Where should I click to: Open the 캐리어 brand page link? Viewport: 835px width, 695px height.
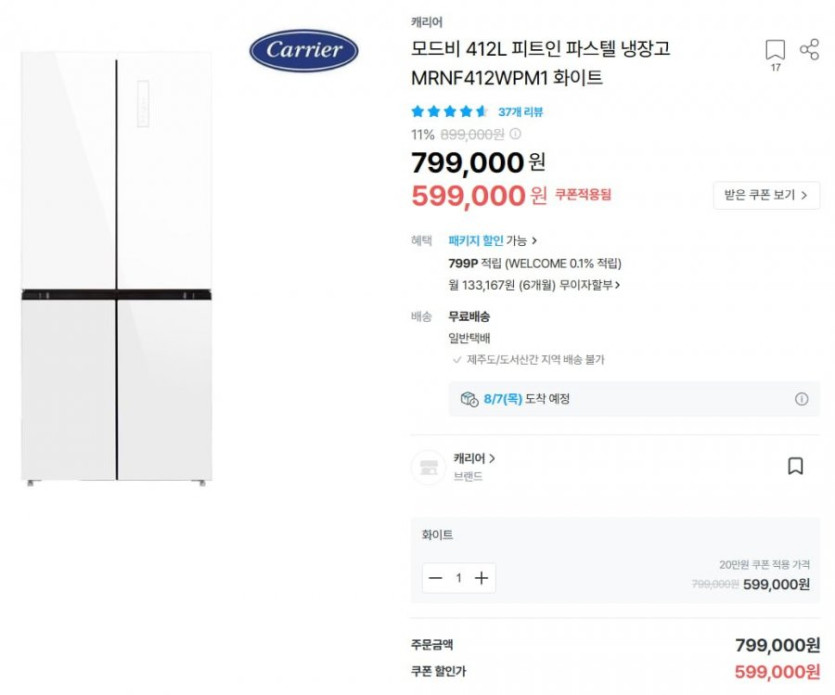(474, 458)
